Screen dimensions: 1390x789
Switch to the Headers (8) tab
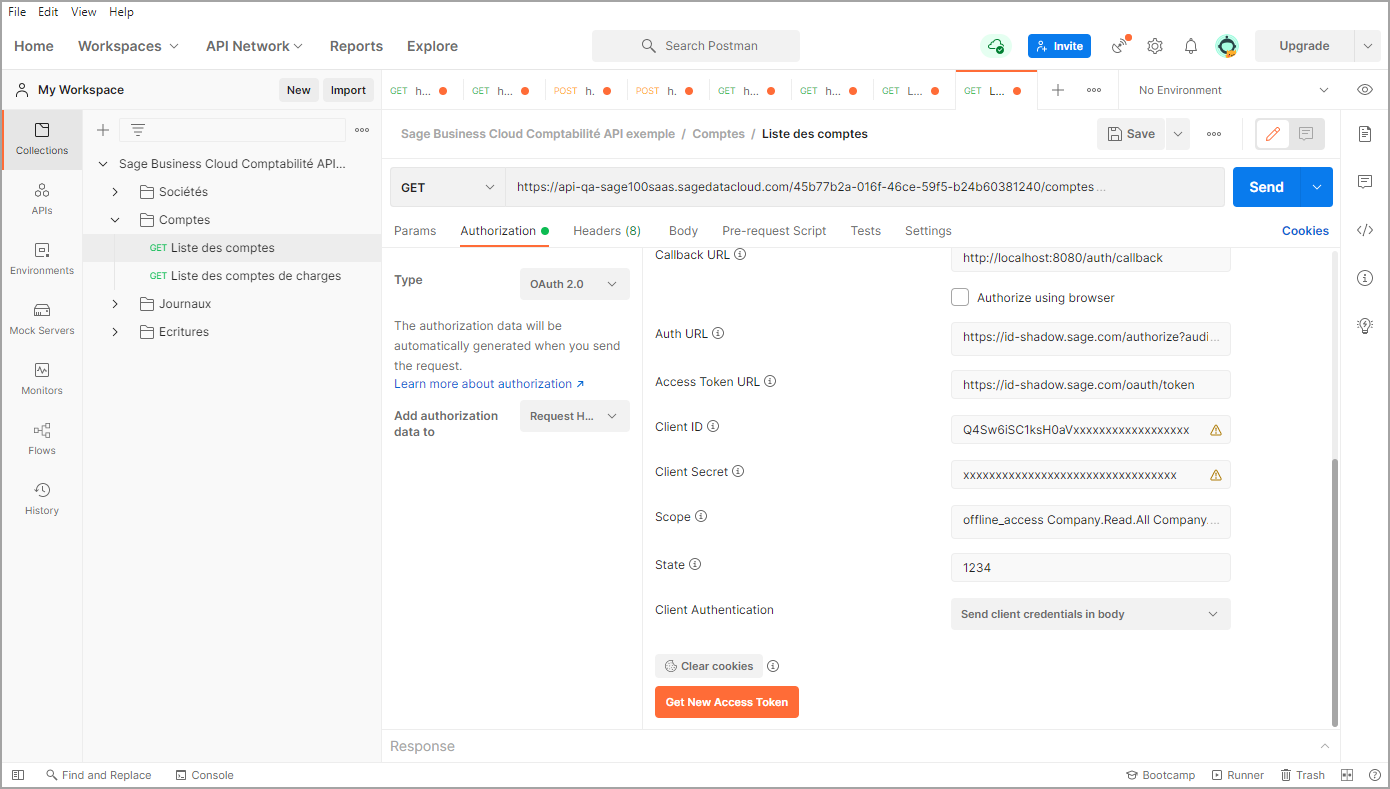(607, 231)
